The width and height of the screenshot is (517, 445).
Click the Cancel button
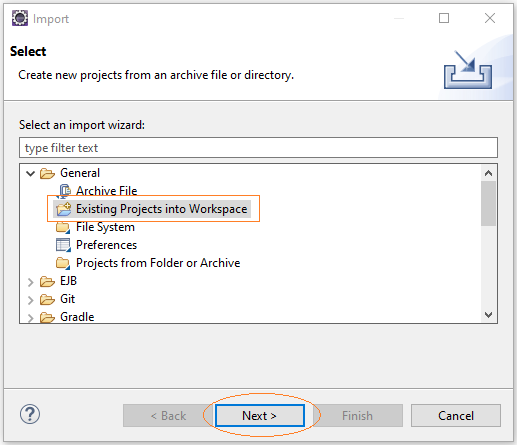(x=456, y=415)
